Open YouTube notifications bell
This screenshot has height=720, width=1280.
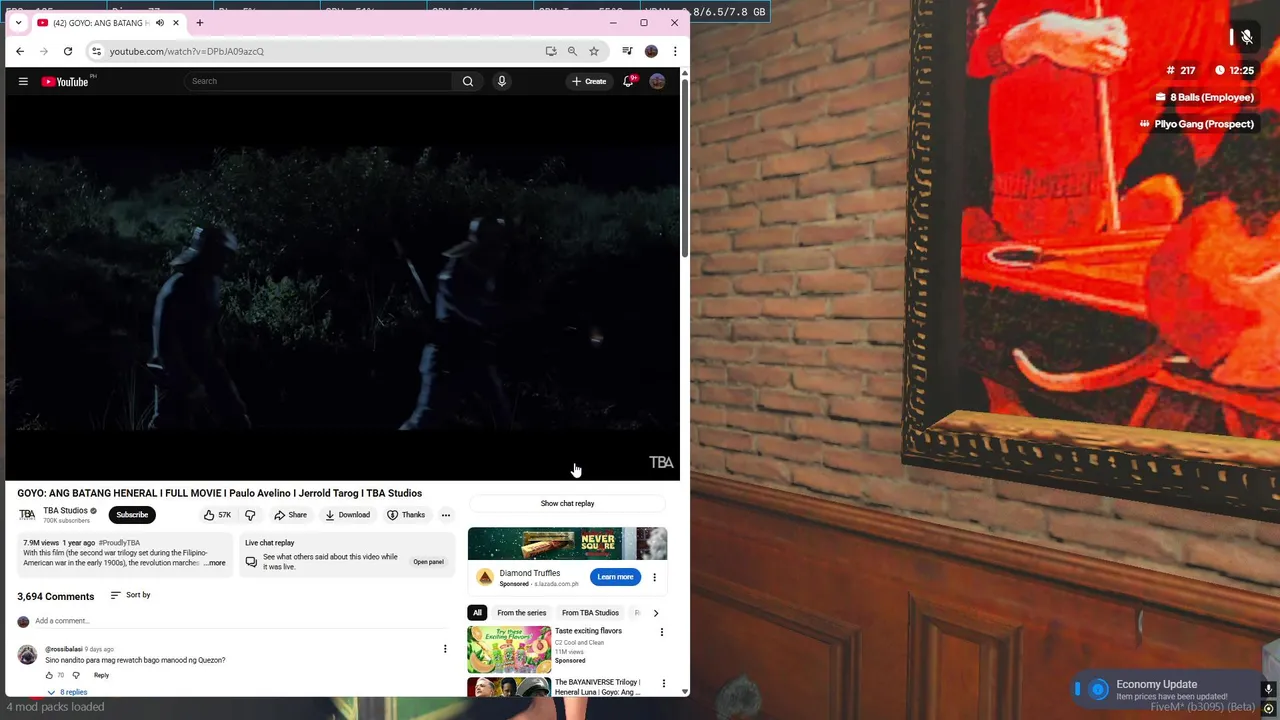coord(628,81)
